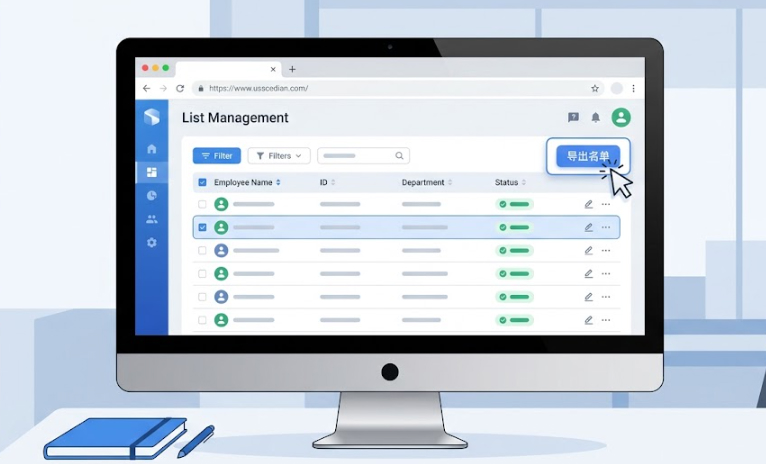
Task: Focus the search input field
Action: coord(363,156)
